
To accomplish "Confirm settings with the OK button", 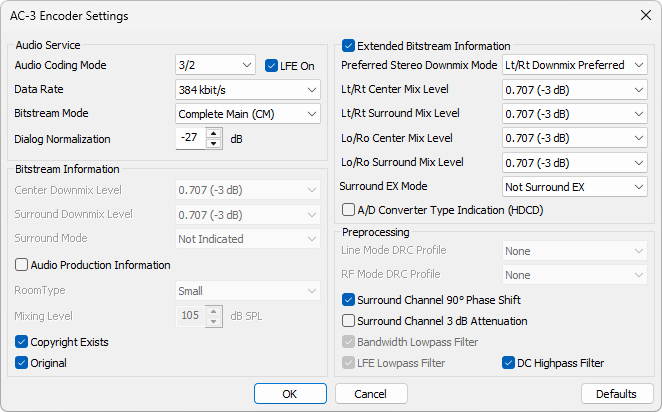I will (290, 393).
